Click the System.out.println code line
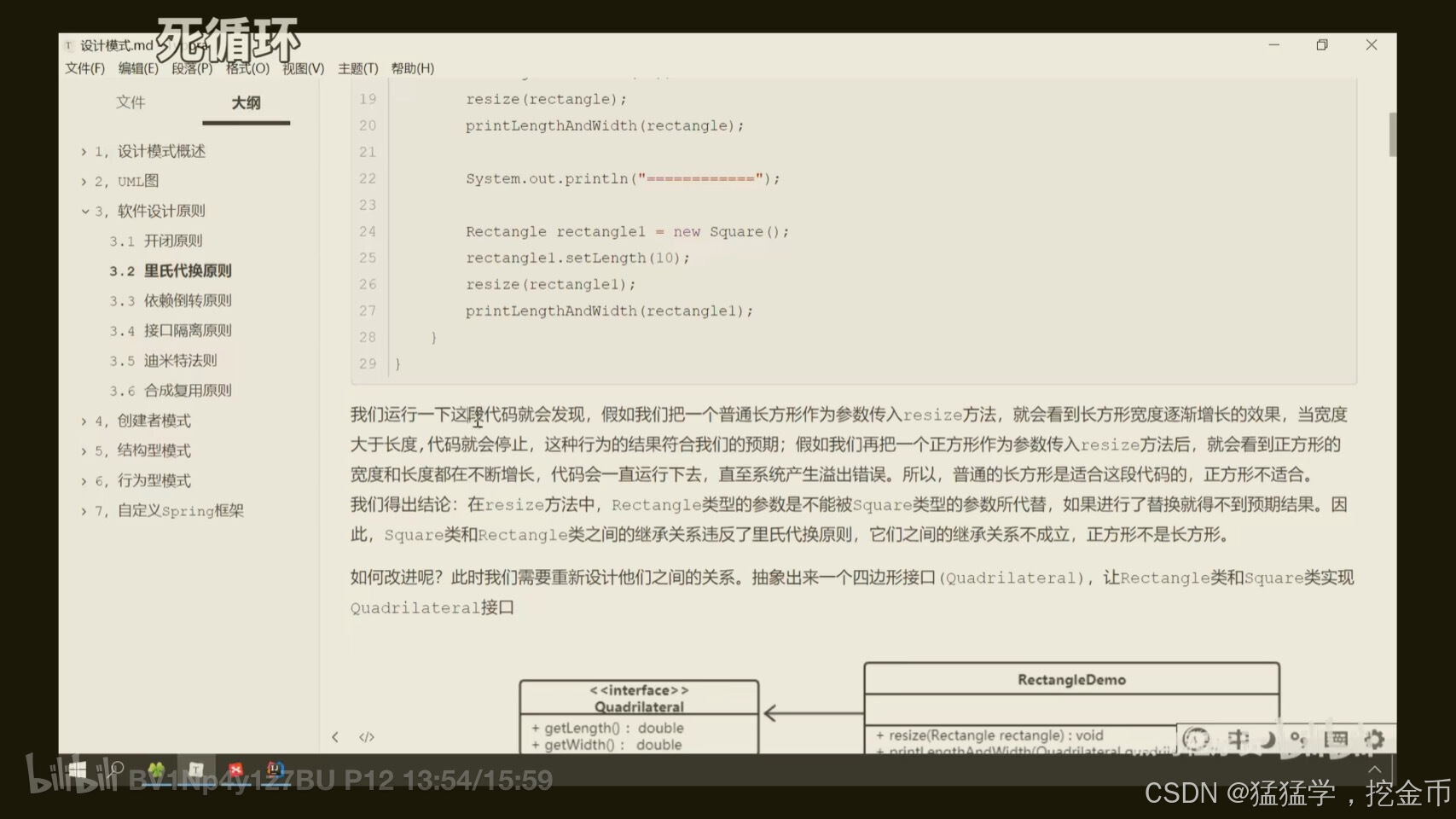1456x819 pixels. point(623,178)
